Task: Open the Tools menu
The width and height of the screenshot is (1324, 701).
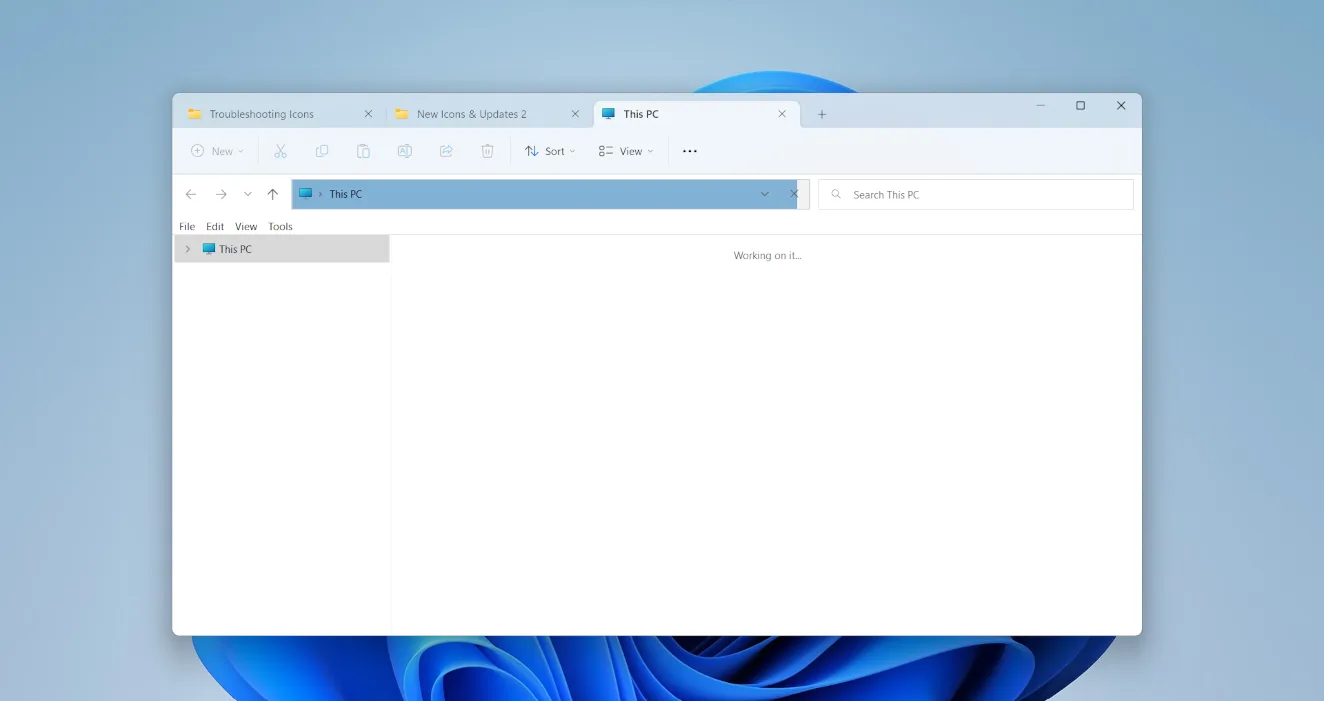Action: (280, 227)
